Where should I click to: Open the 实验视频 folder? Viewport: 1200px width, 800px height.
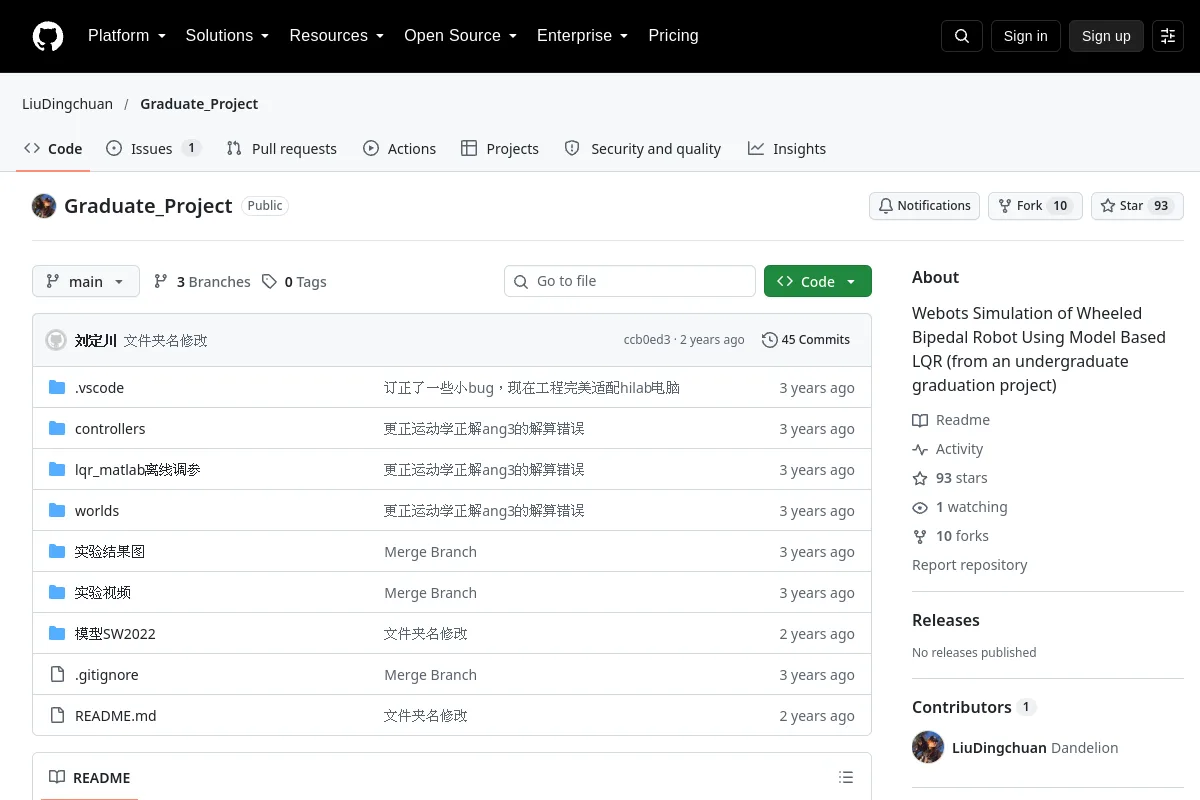point(103,593)
